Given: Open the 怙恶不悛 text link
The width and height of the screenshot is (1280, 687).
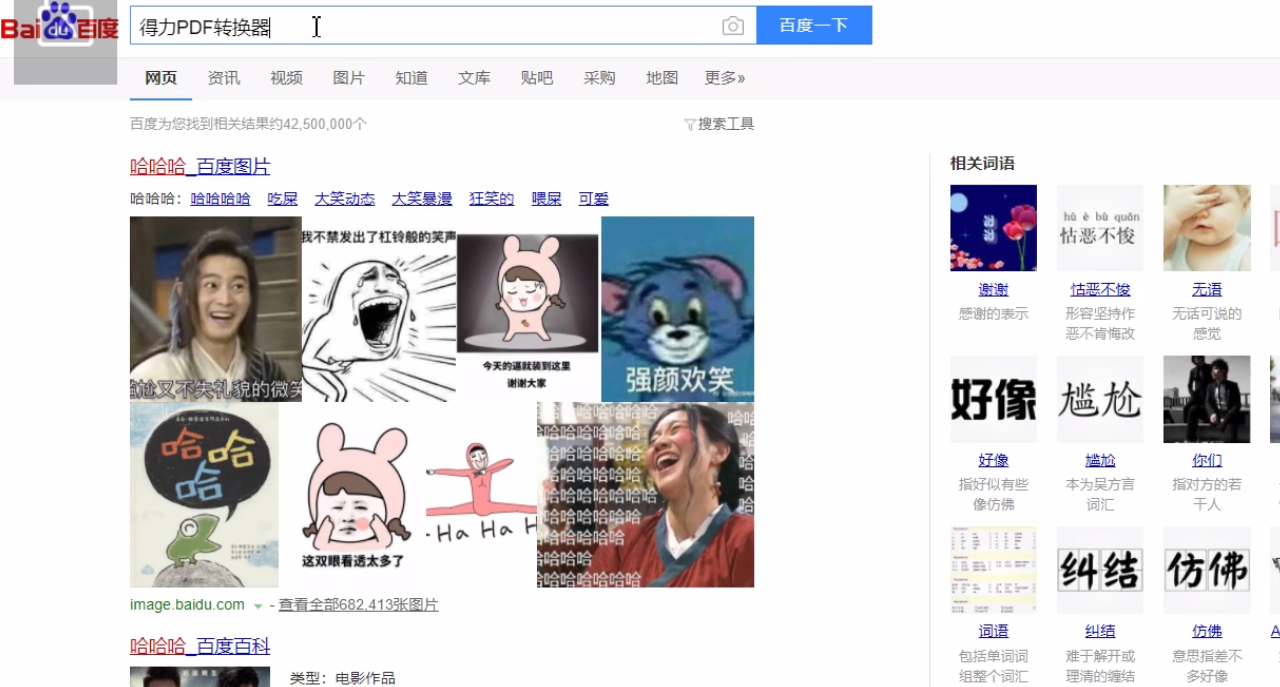Looking at the screenshot, I should click(x=1100, y=290).
